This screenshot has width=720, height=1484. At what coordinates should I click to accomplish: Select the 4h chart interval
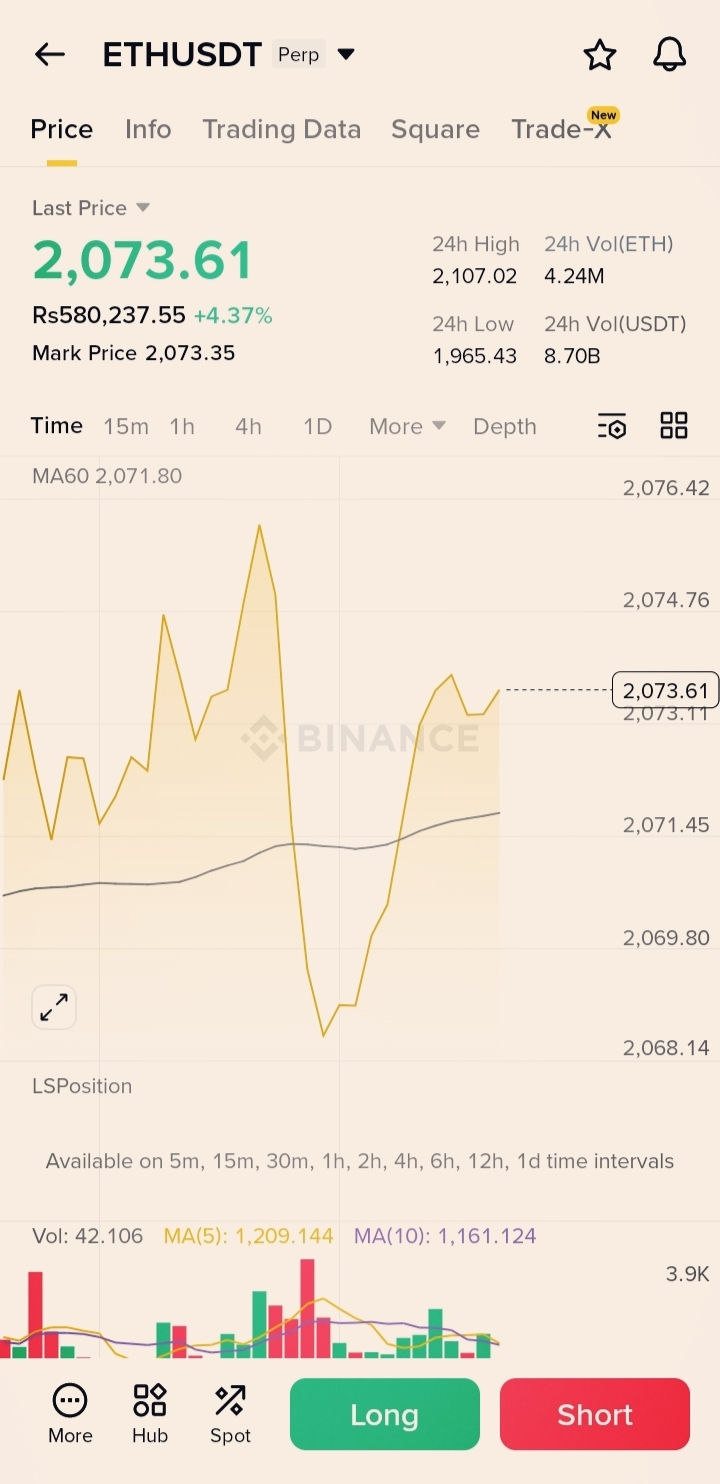(x=248, y=427)
